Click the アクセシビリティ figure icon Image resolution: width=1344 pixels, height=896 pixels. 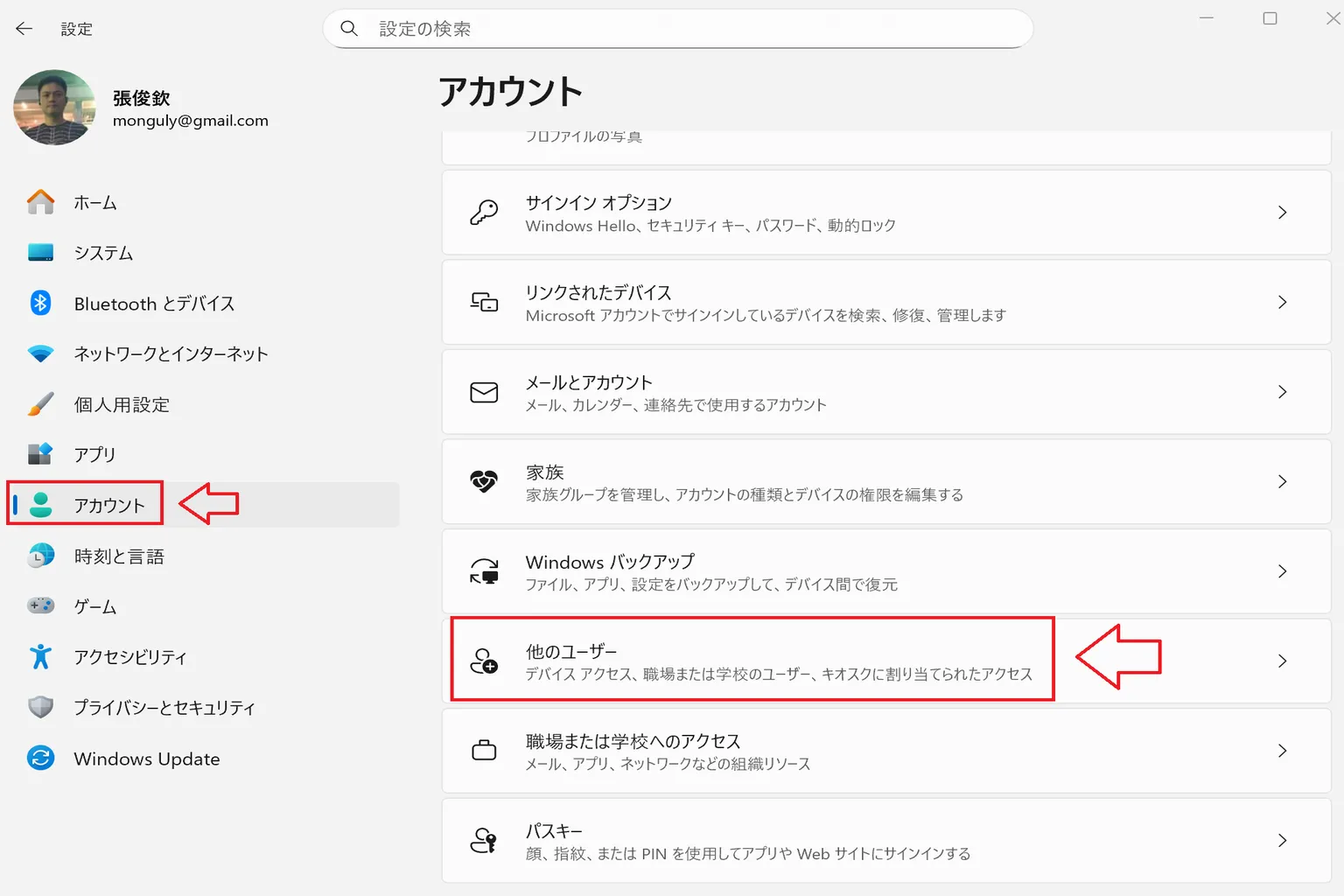click(40, 656)
